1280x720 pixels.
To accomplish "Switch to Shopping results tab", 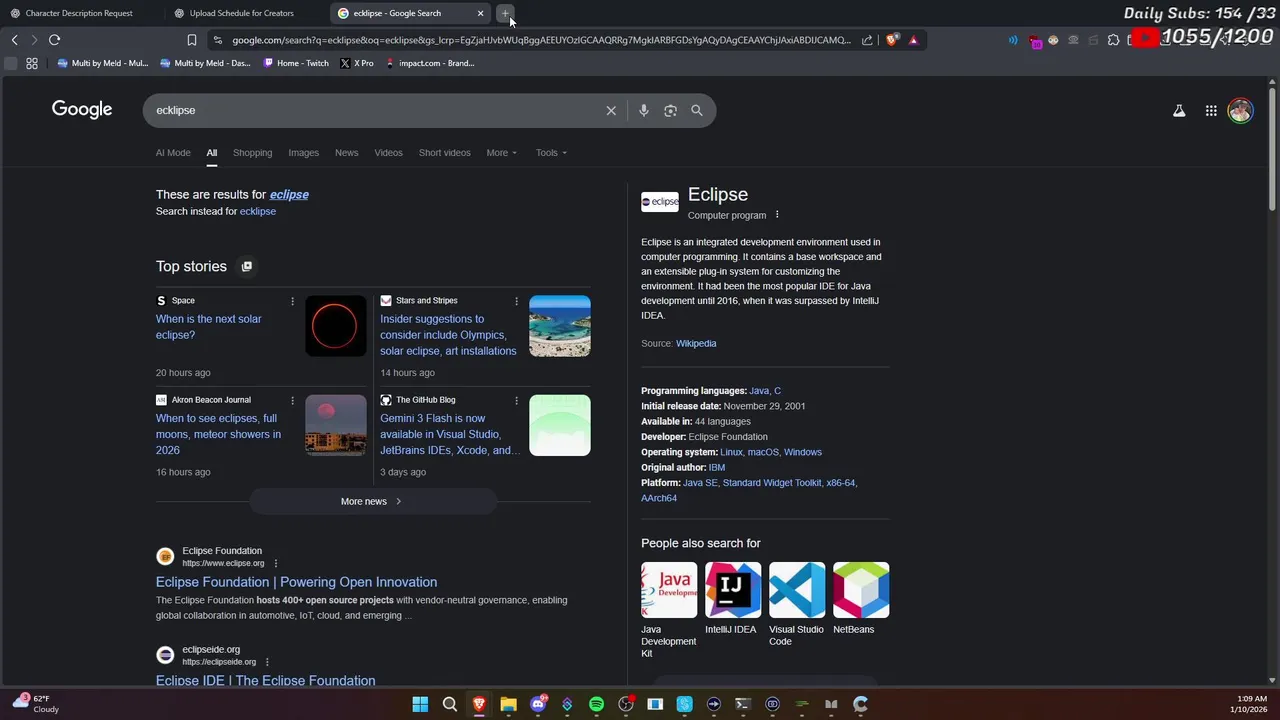I will pyautogui.click(x=252, y=153).
